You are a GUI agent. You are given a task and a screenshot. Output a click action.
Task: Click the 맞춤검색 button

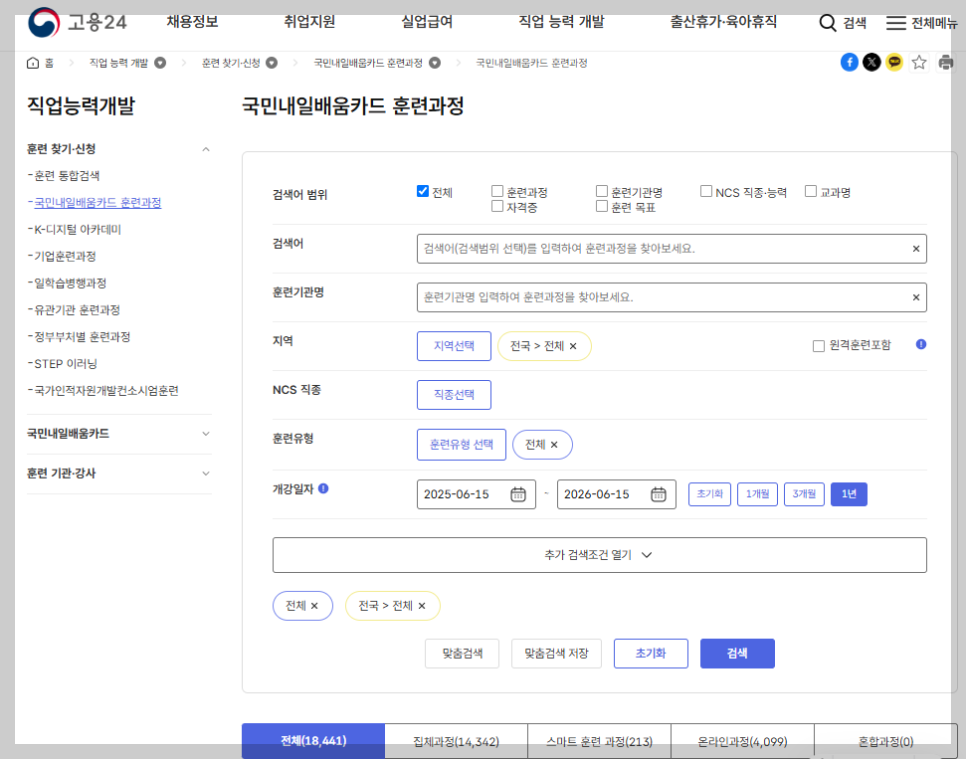[462, 654]
